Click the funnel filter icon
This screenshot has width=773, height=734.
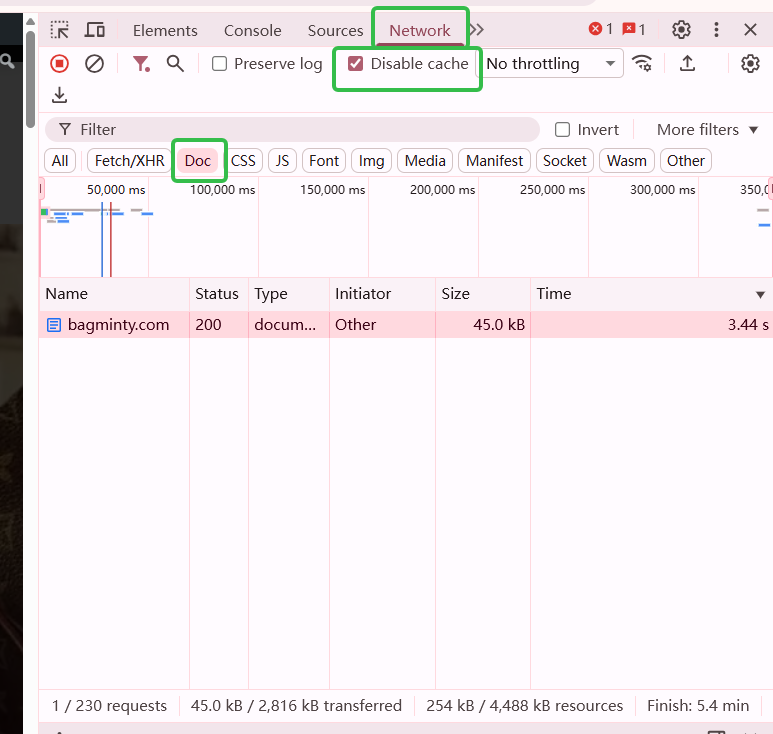tap(141, 64)
